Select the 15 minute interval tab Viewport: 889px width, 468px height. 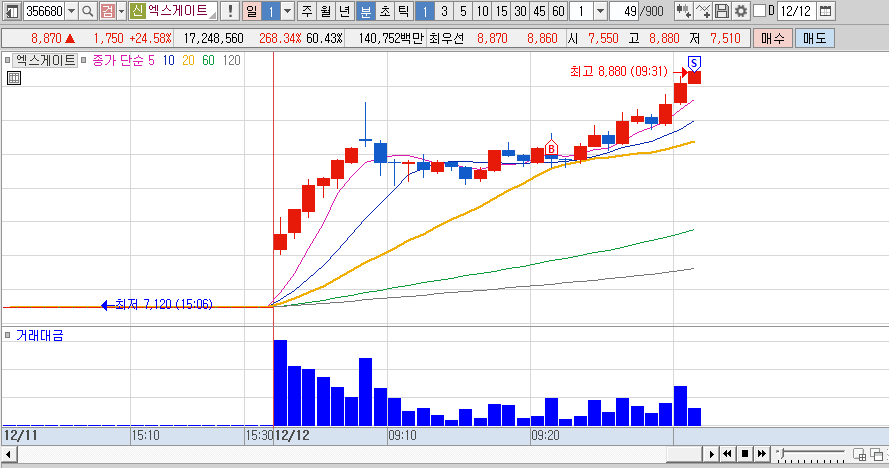(x=502, y=11)
